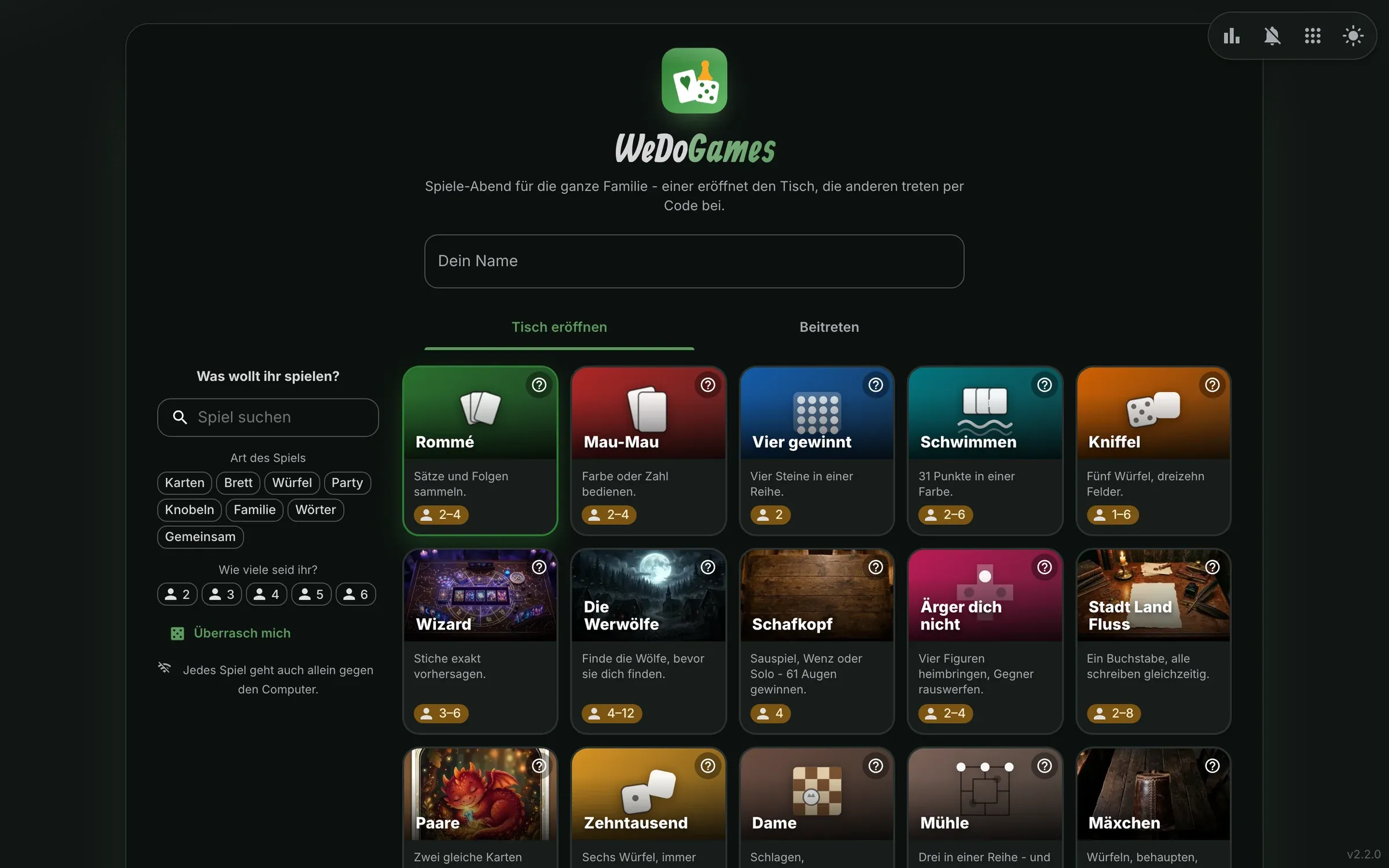Image resolution: width=1389 pixels, height=868 pixels.
Task: Open the apps grid icon
Action: point(1313,36)
